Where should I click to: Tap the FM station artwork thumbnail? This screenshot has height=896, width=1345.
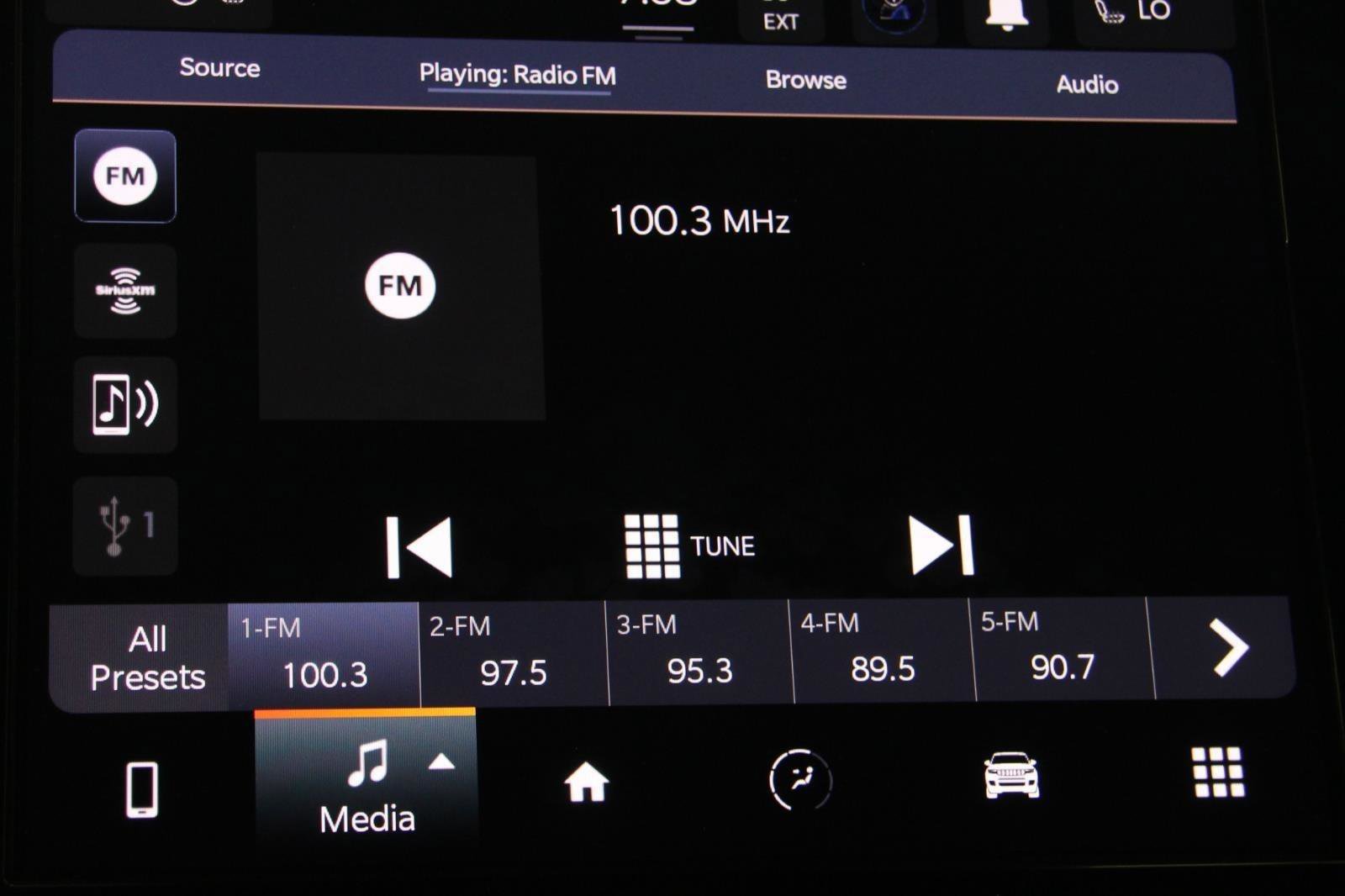401,286
